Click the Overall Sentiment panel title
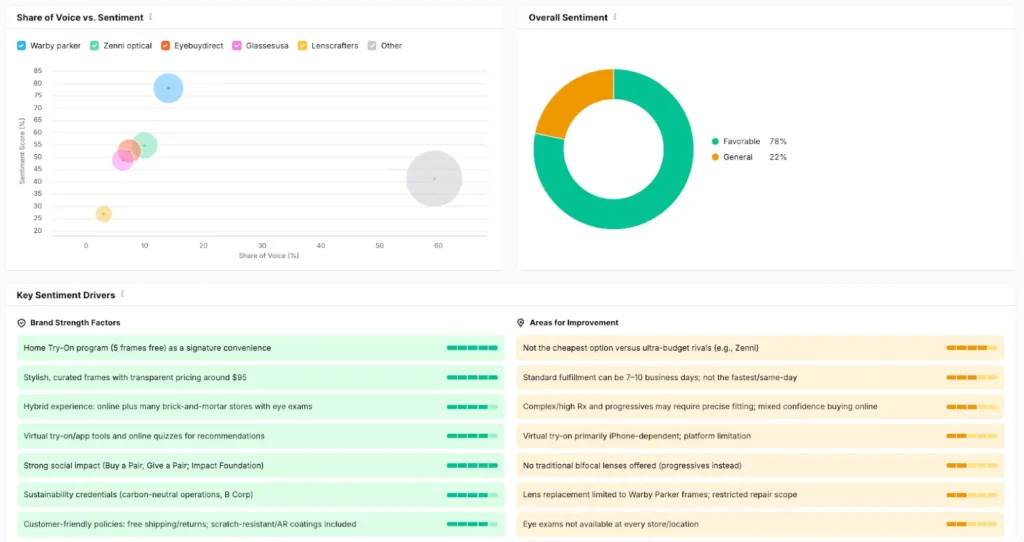The height and width of the screenshot is (542, 1024). coord(568,18)
